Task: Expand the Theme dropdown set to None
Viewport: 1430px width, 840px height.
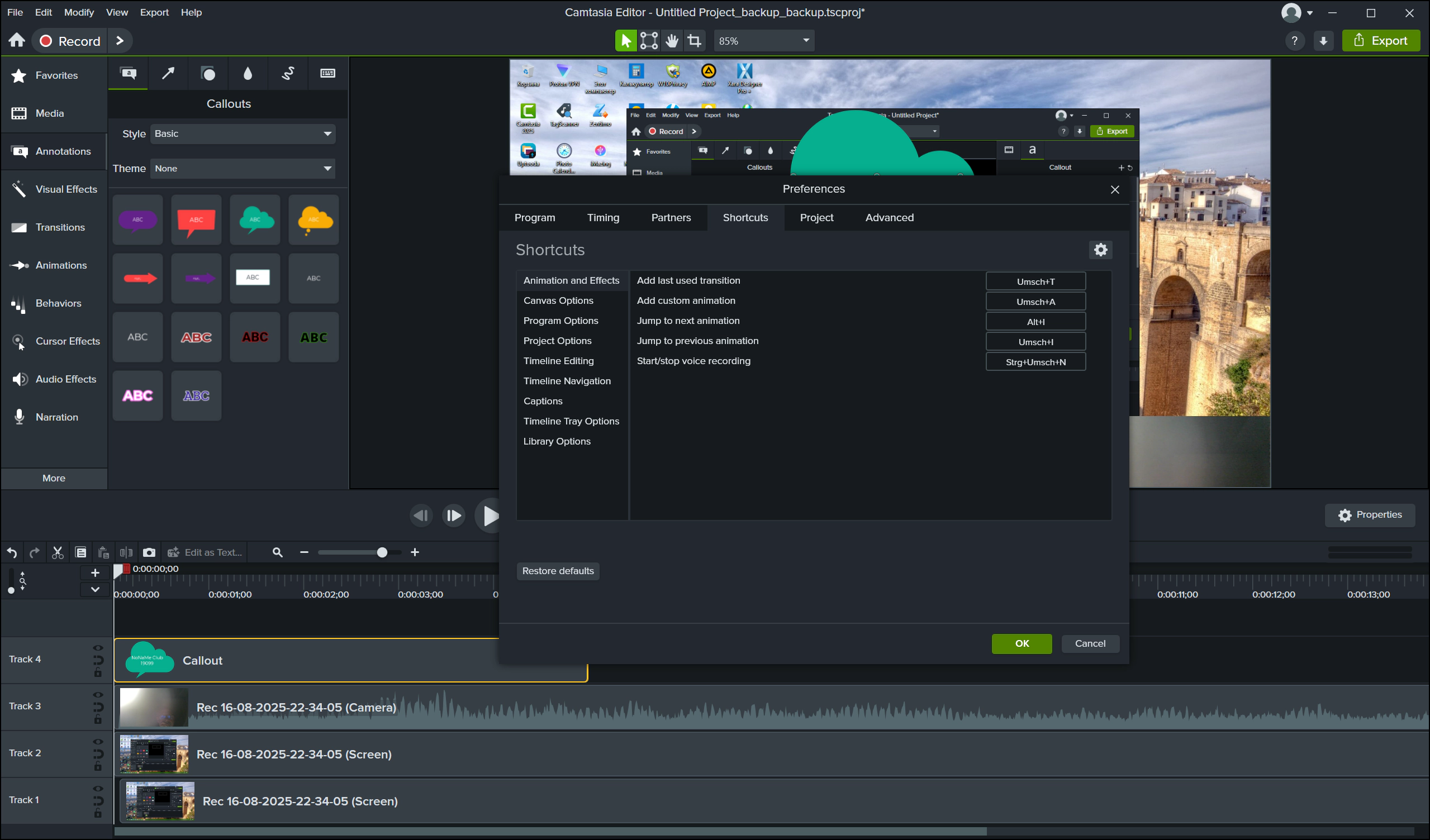Action: tap(243, 169)
